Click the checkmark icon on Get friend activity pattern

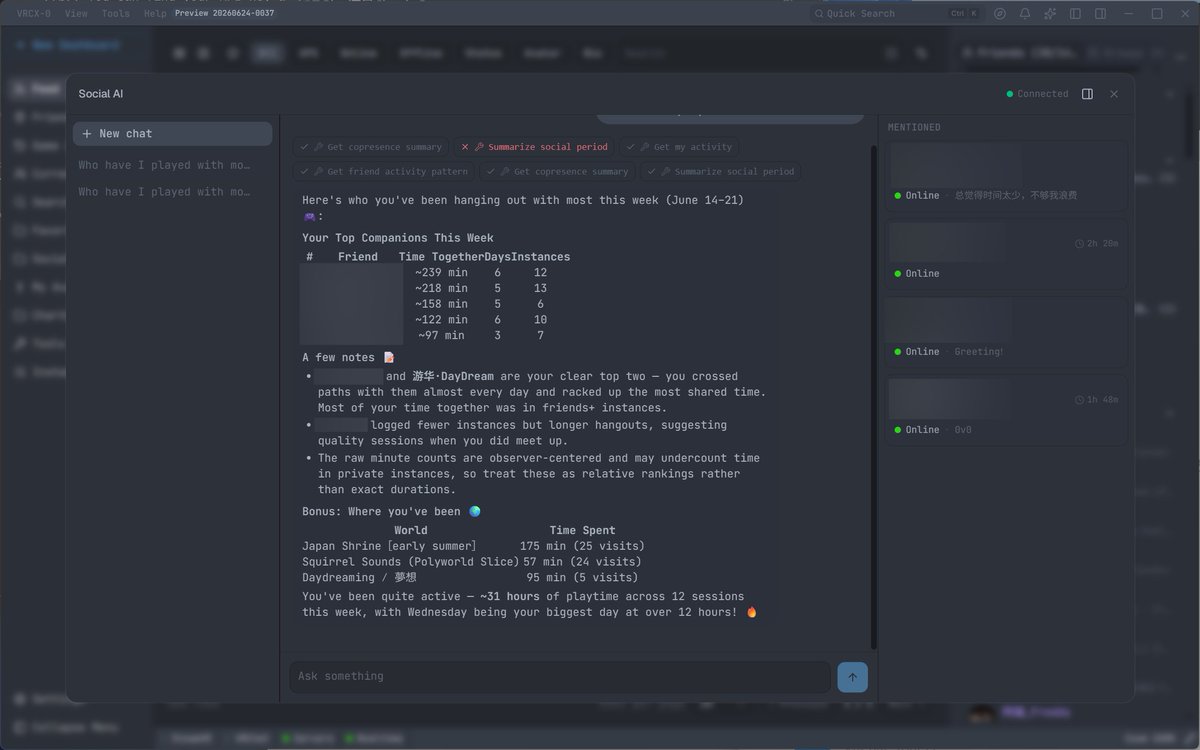coord(304,171)
